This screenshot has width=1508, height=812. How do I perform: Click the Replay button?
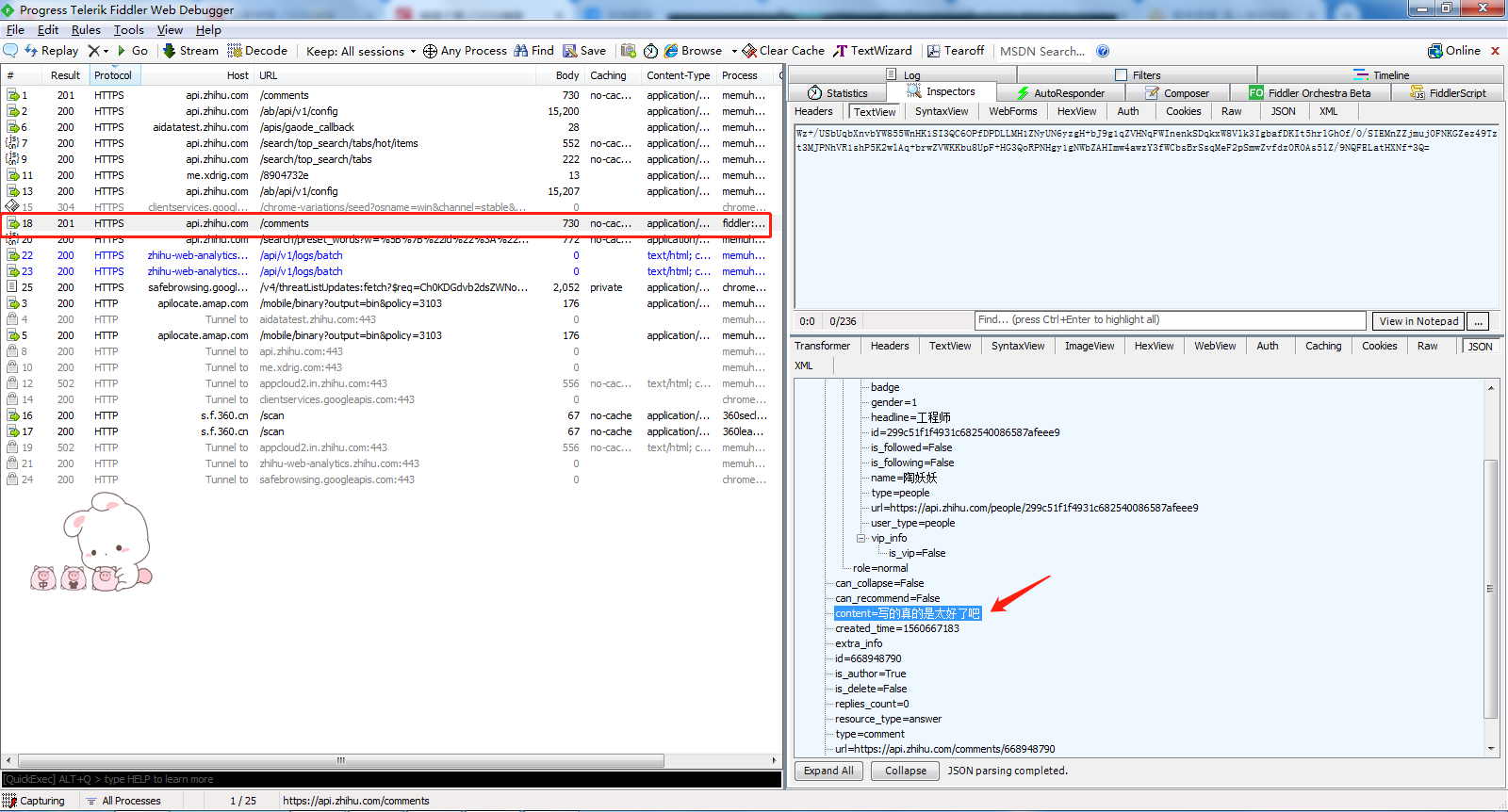pos(52,51)
